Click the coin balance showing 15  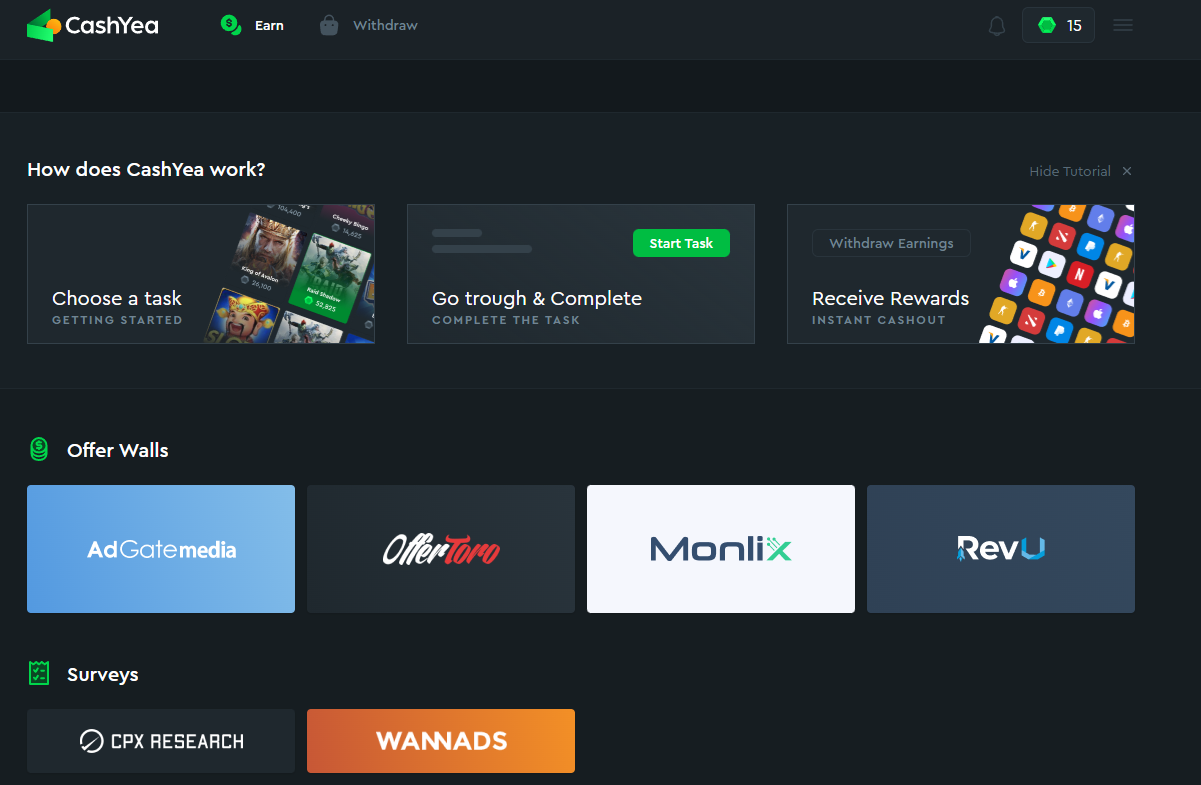tap(1058, 25)
